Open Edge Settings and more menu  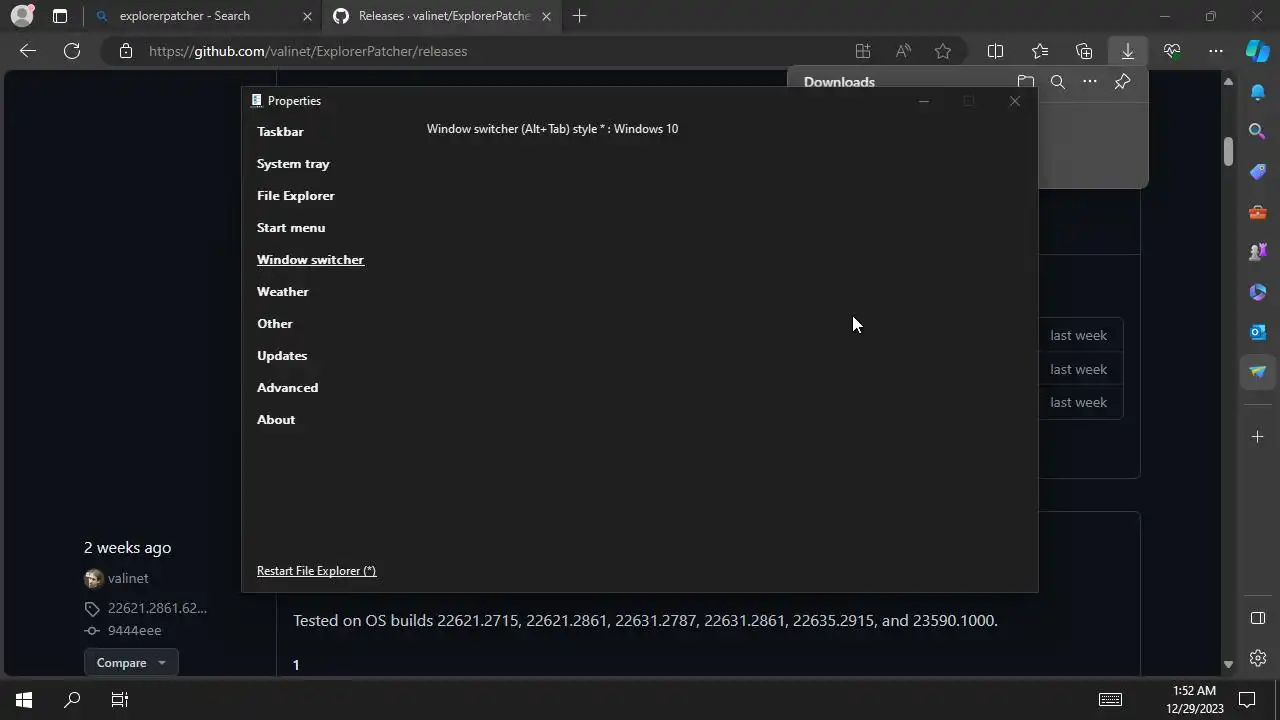(x=1216, y=51)
